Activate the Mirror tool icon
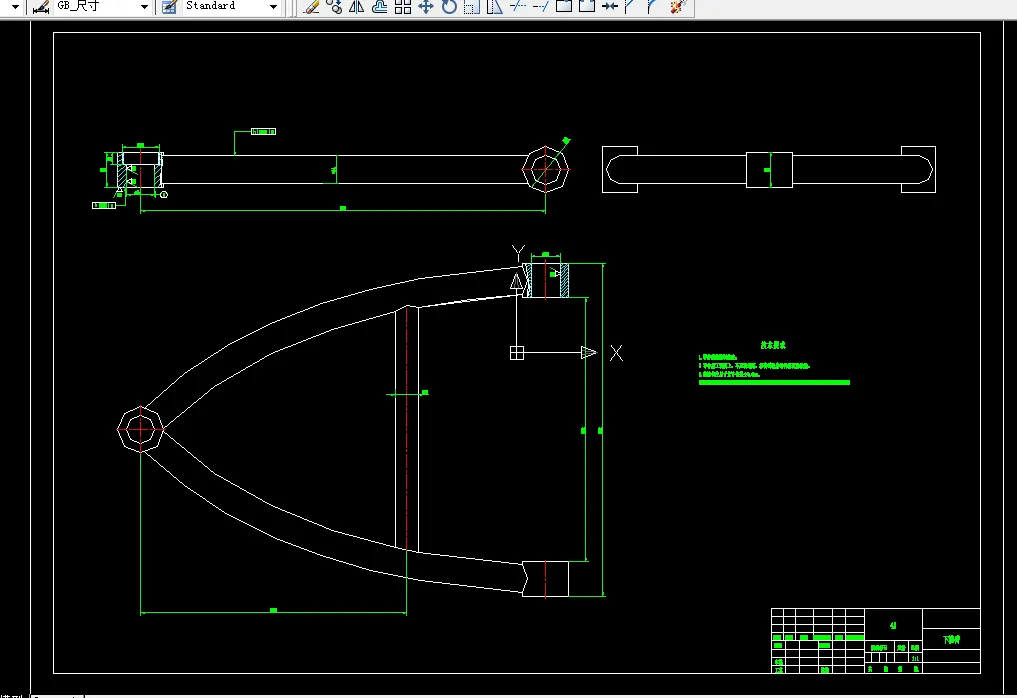 click(x=357, y=6)
